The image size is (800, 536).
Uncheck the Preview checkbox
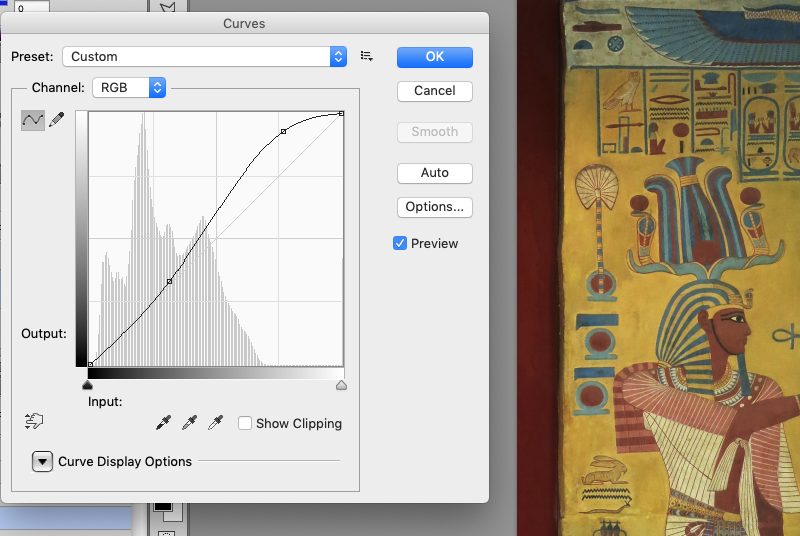(400, 243)
